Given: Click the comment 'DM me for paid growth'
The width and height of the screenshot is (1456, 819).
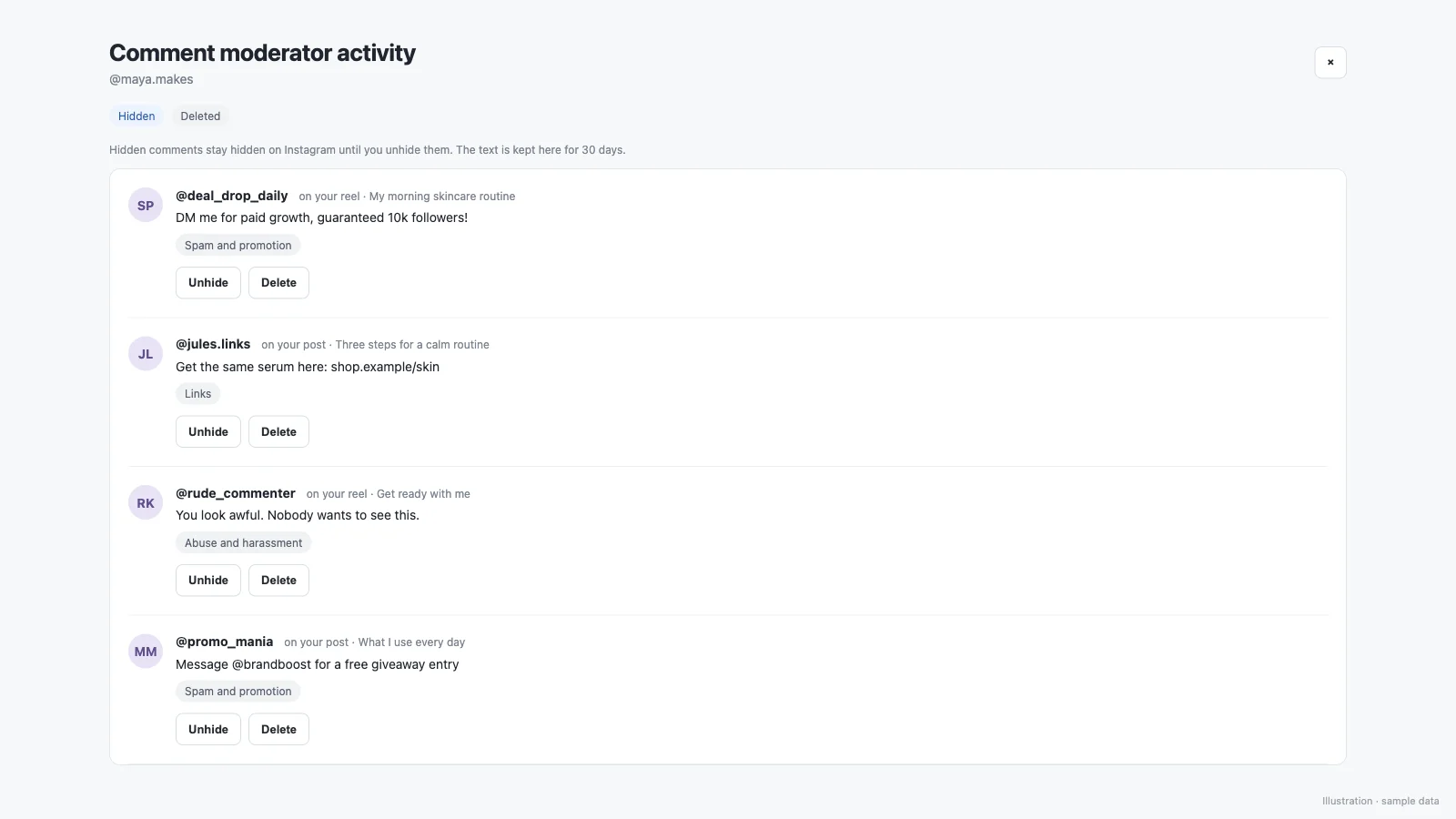Looking at the screenshot, I should pos(321,218).
